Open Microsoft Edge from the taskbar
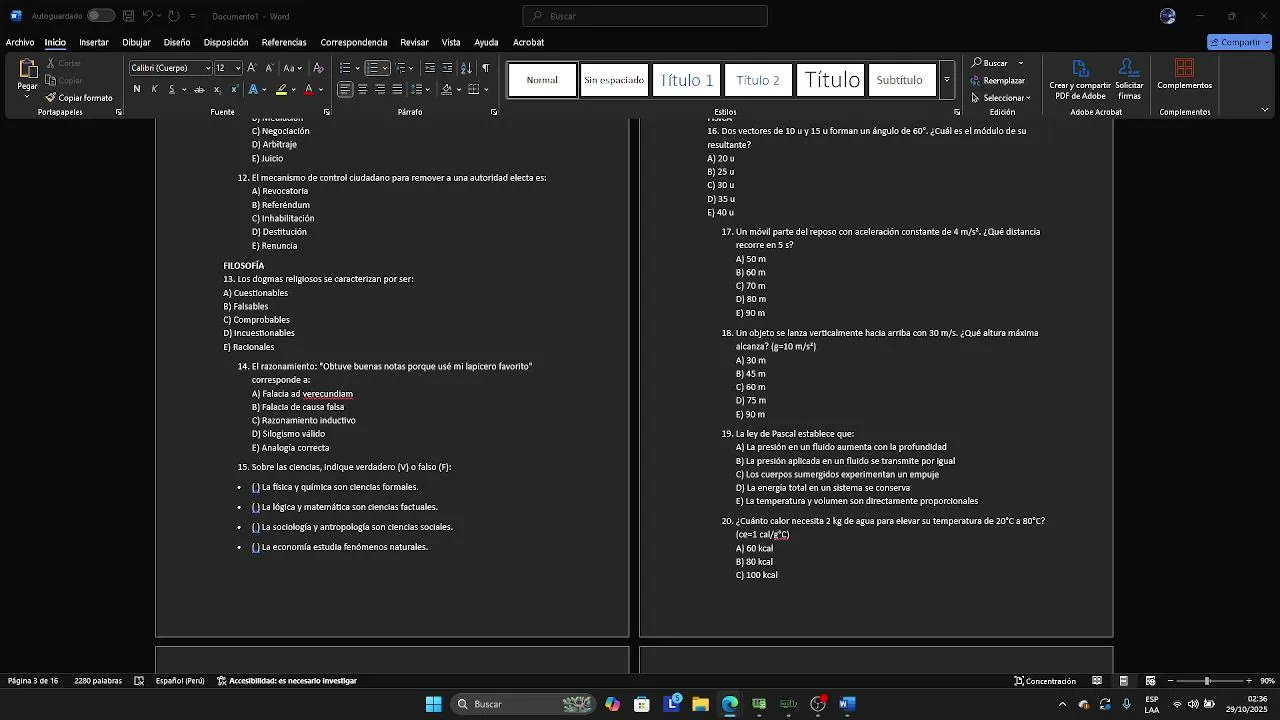1280x720 pixels. pyautogui.click(x=730, y=704)
